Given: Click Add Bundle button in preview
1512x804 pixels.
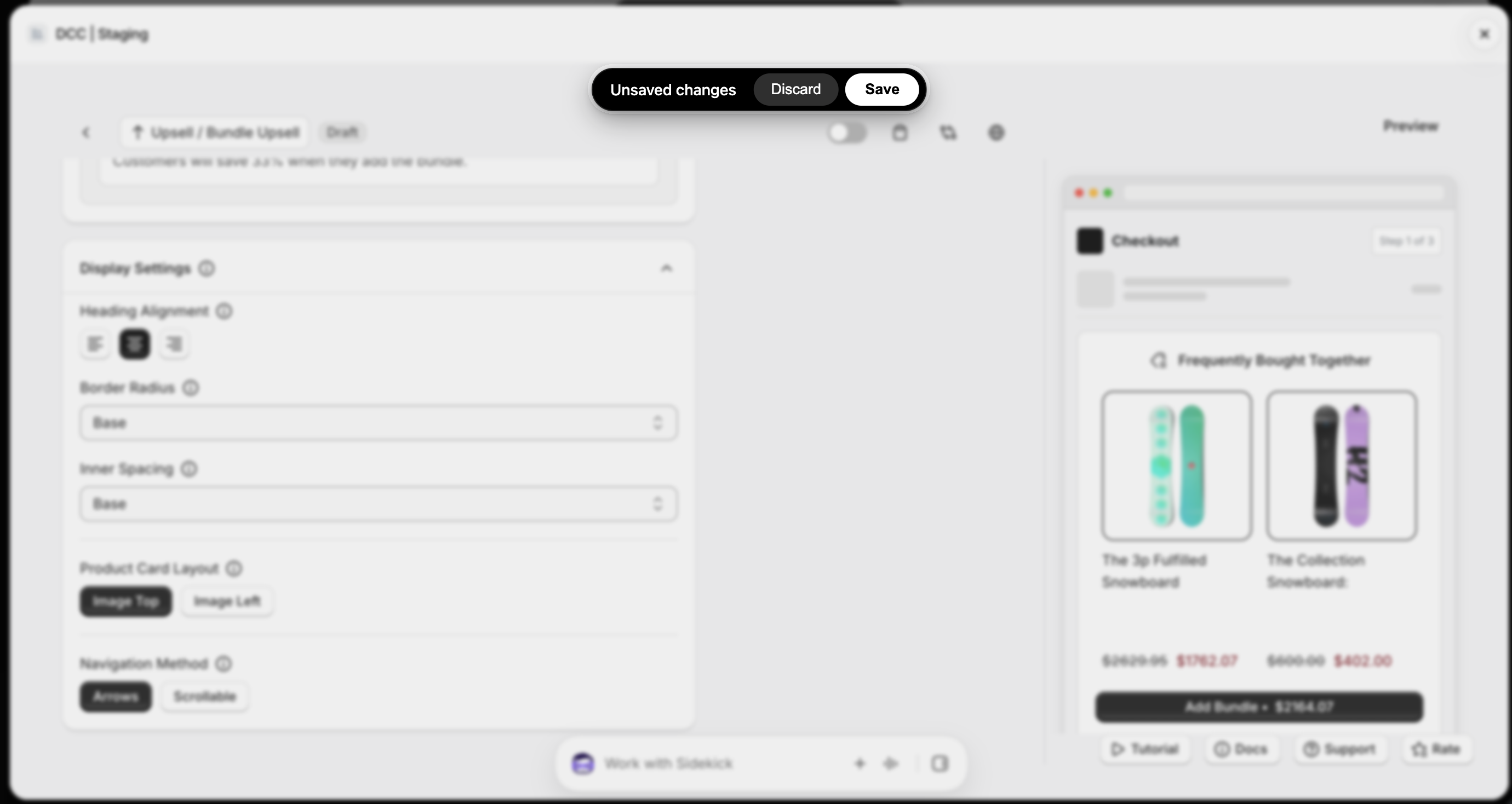Looking at the screenshot, I should (1259, 707).
